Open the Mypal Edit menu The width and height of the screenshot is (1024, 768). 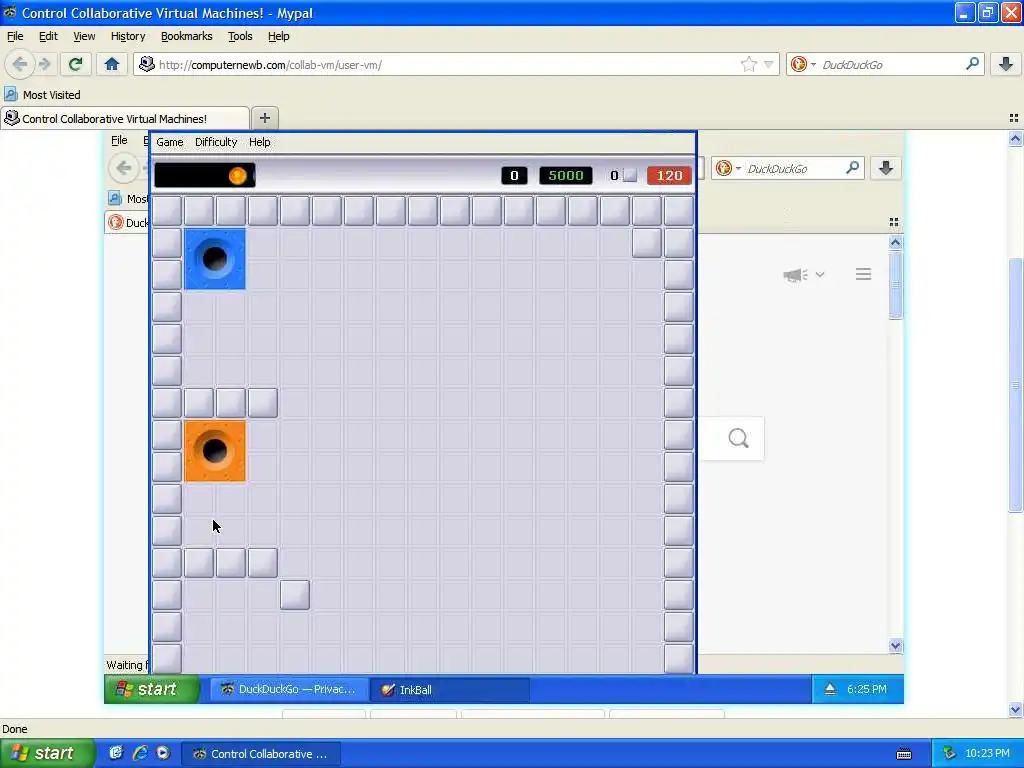coord(48,36)
